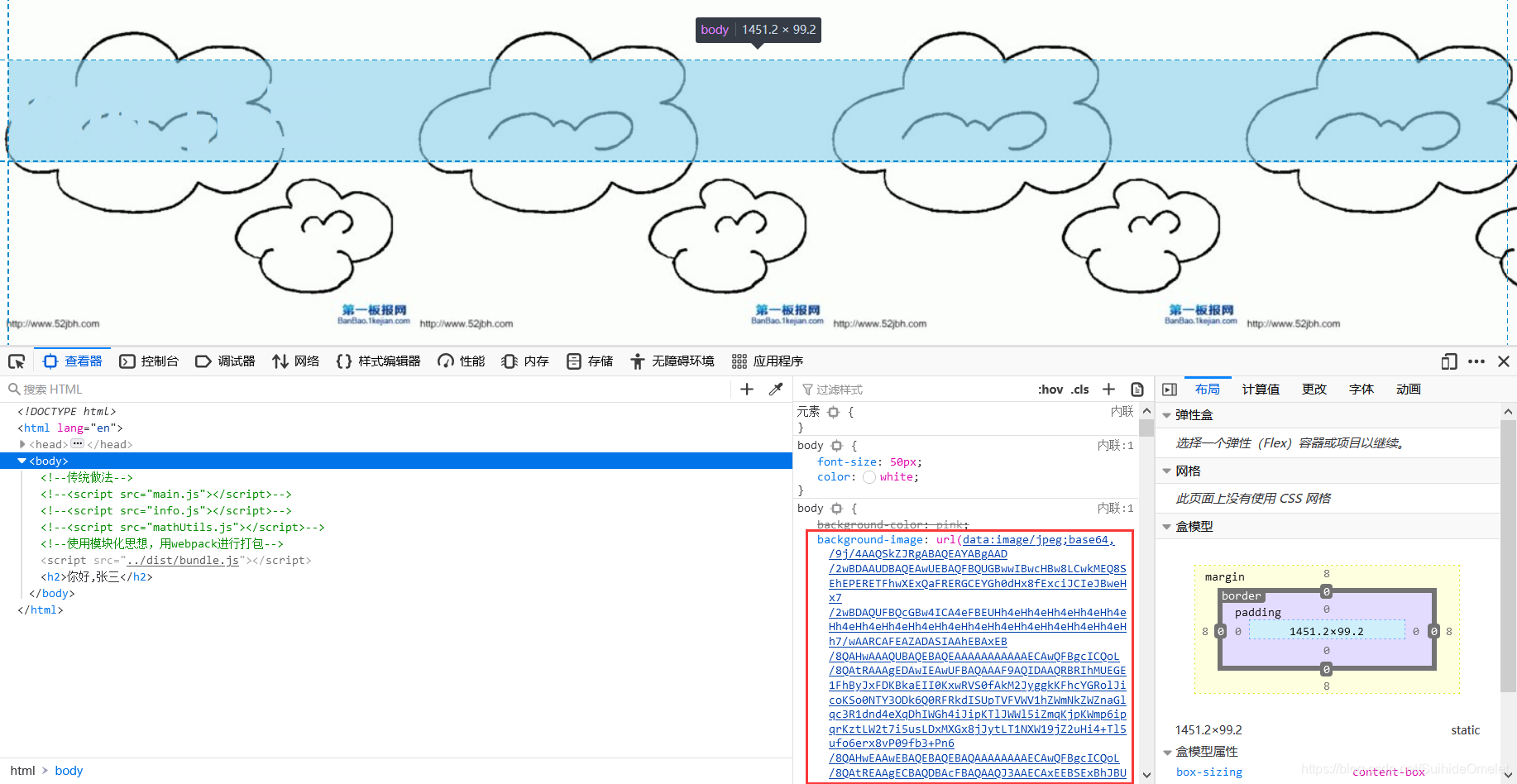
Task: Open the white color swatch
Action: (x=869, y=477)
